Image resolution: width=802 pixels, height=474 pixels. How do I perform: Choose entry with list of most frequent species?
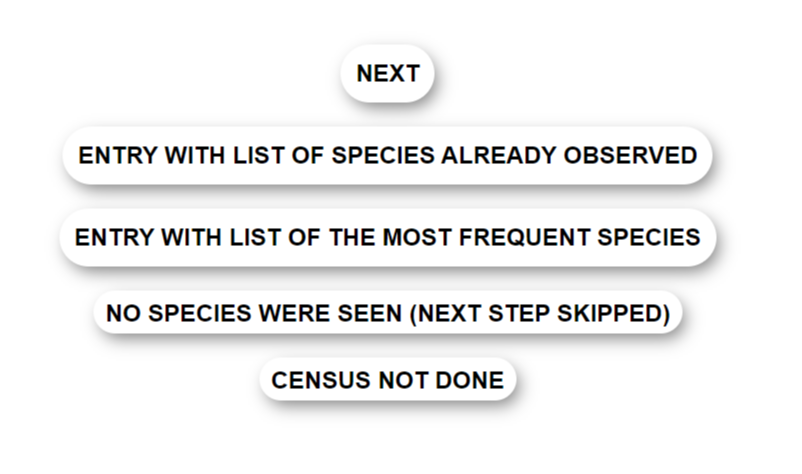pyautogui.click(x=387, y=238)
